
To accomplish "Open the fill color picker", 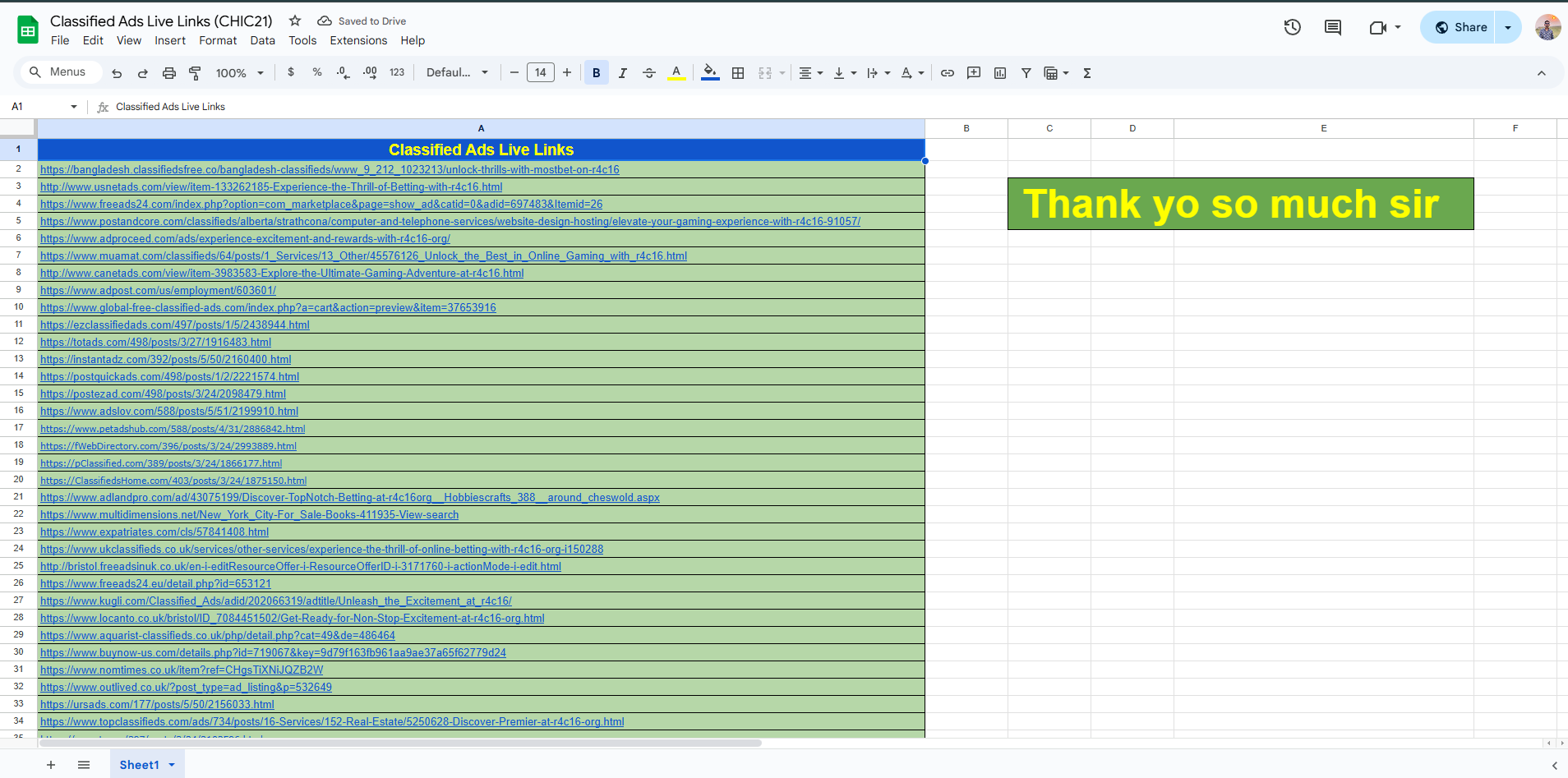I will coord(710,73).
